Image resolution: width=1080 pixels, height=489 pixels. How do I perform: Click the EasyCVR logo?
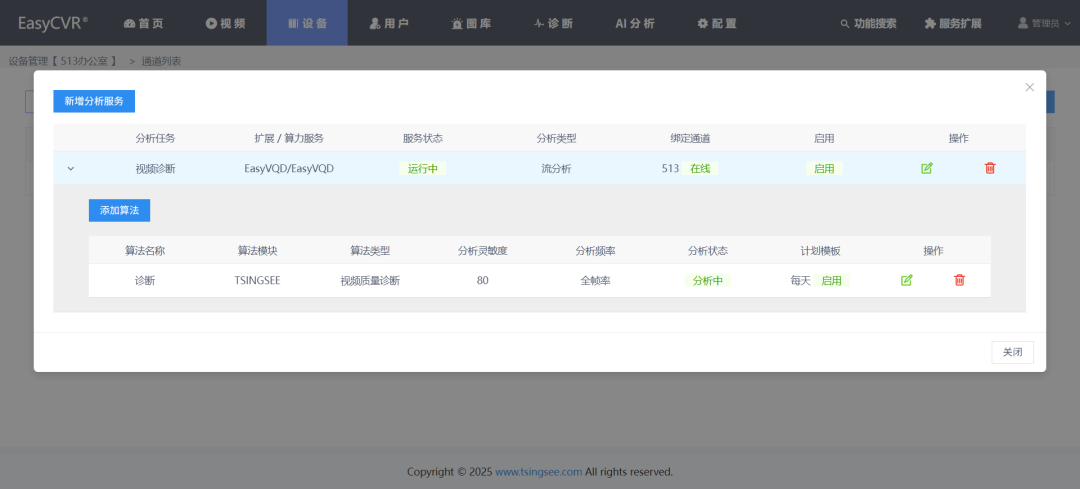tap(53, 23)
